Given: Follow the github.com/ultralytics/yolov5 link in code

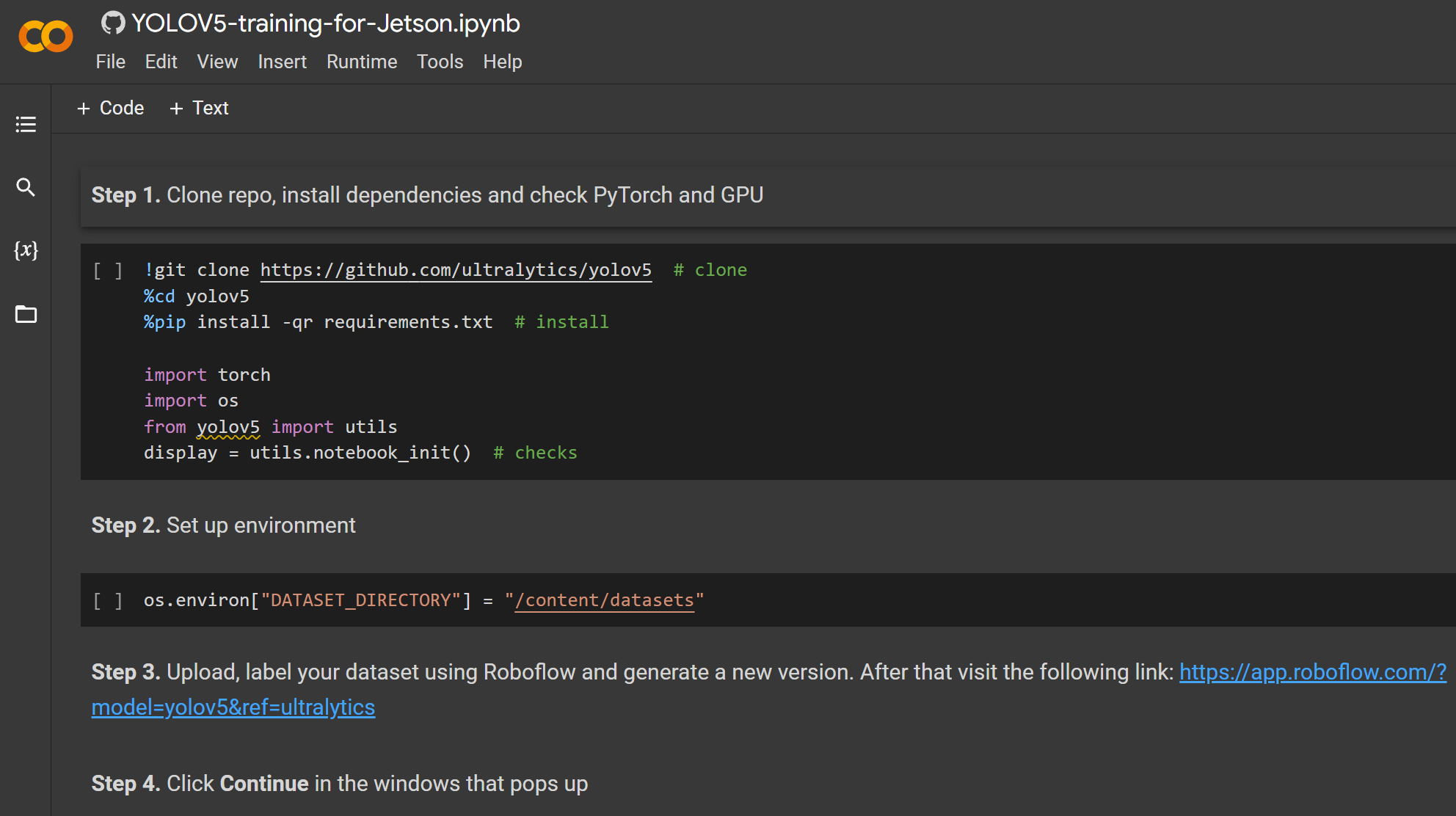Looking at the screenshot, I should 456,270.
